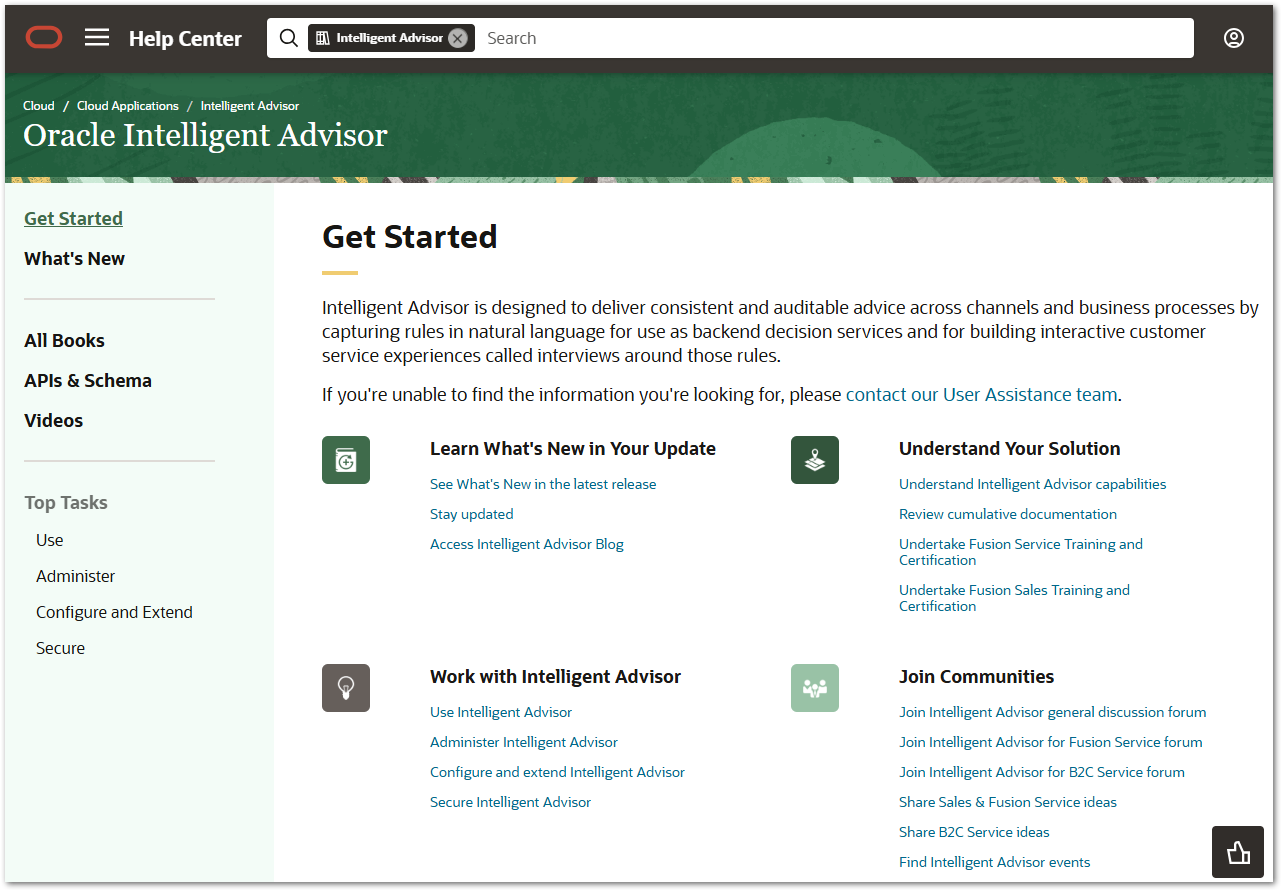Select Get Started in the sidebar
The width and height of the screenshot is (1282, 891).
pos(74,219)
